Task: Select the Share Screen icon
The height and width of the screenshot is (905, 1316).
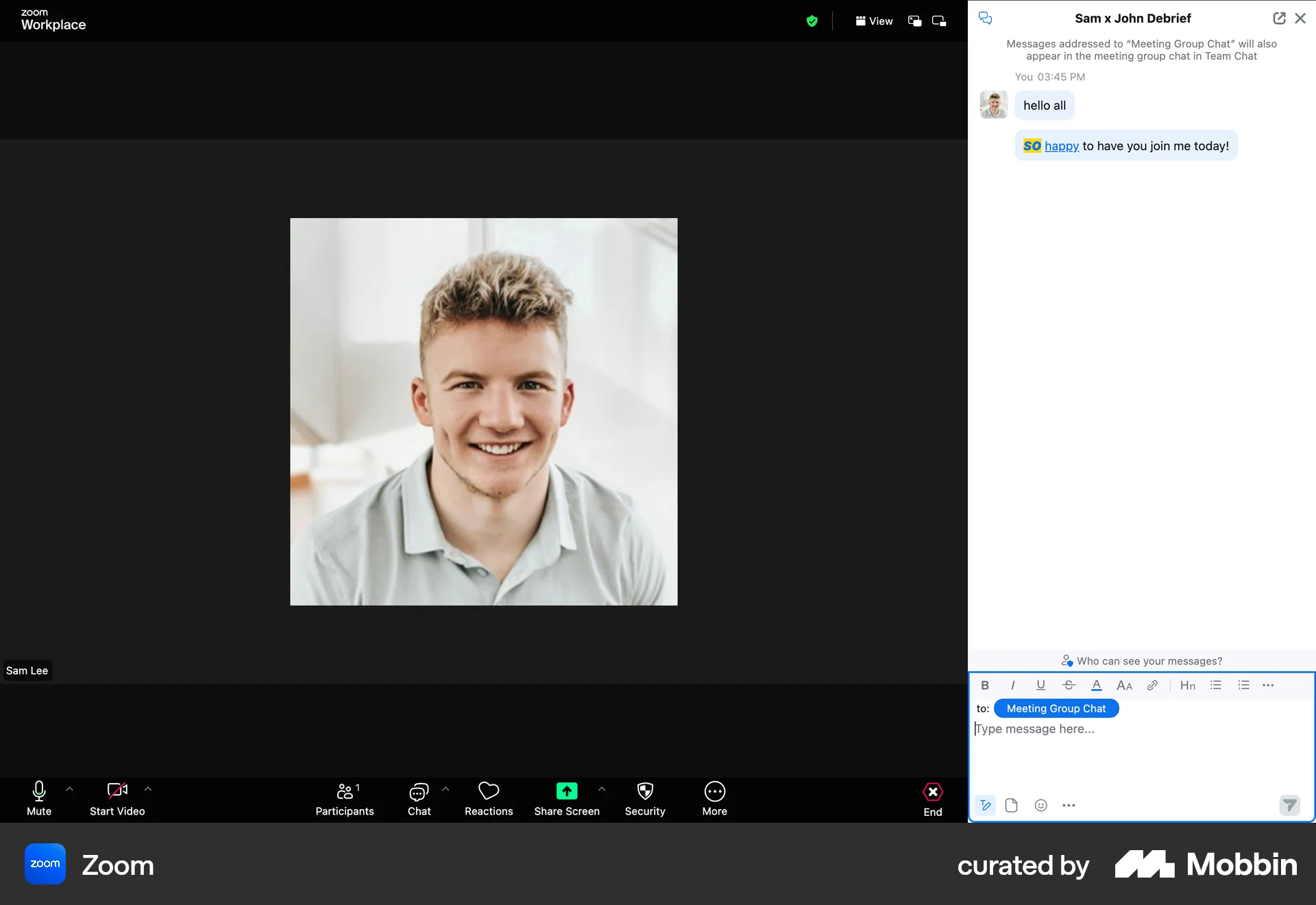Action: [x=567, y=791]
